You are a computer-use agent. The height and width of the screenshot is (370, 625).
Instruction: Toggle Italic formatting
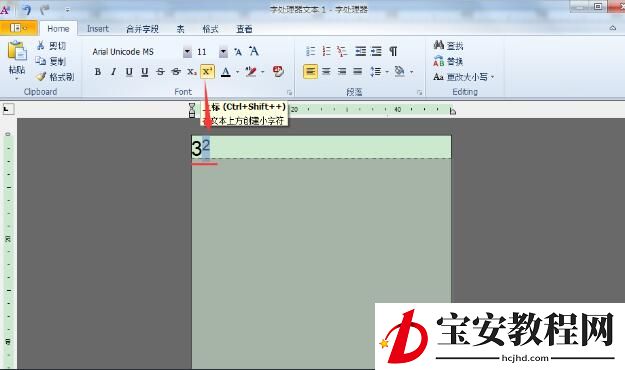point(113,72)
